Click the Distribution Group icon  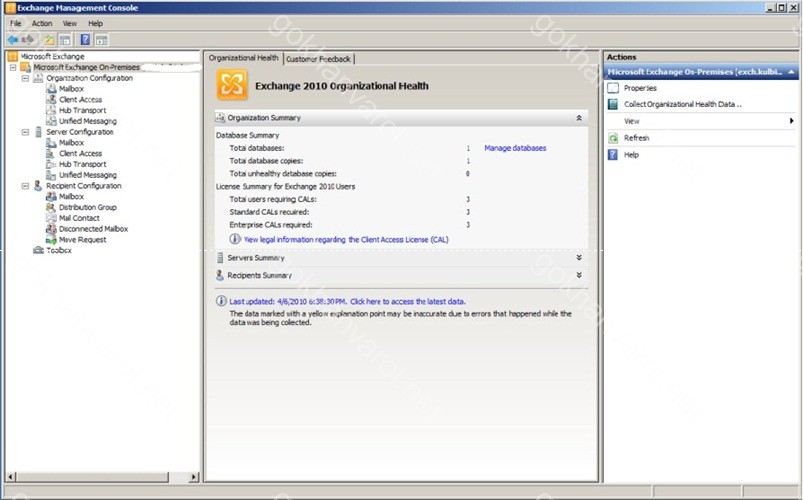click(x=51, y=207)
